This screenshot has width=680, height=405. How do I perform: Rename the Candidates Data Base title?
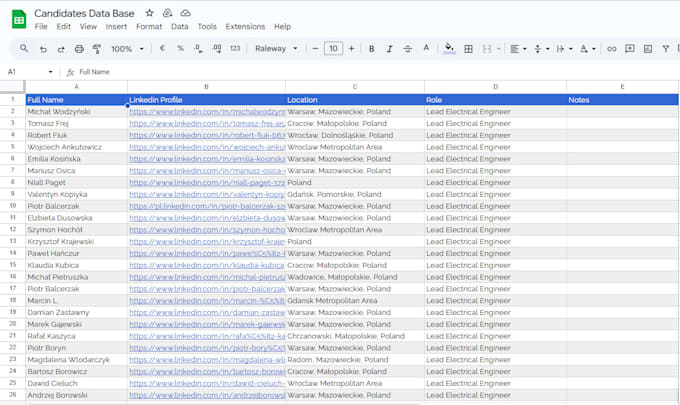(x=84, y=13)
